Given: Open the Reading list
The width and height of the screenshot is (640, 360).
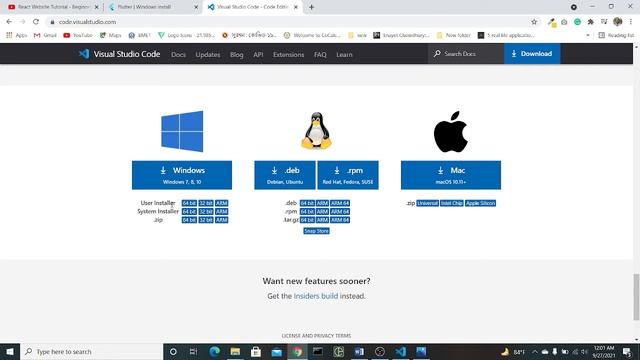Looking at the screenshot, I should click(x=616, y=35).
